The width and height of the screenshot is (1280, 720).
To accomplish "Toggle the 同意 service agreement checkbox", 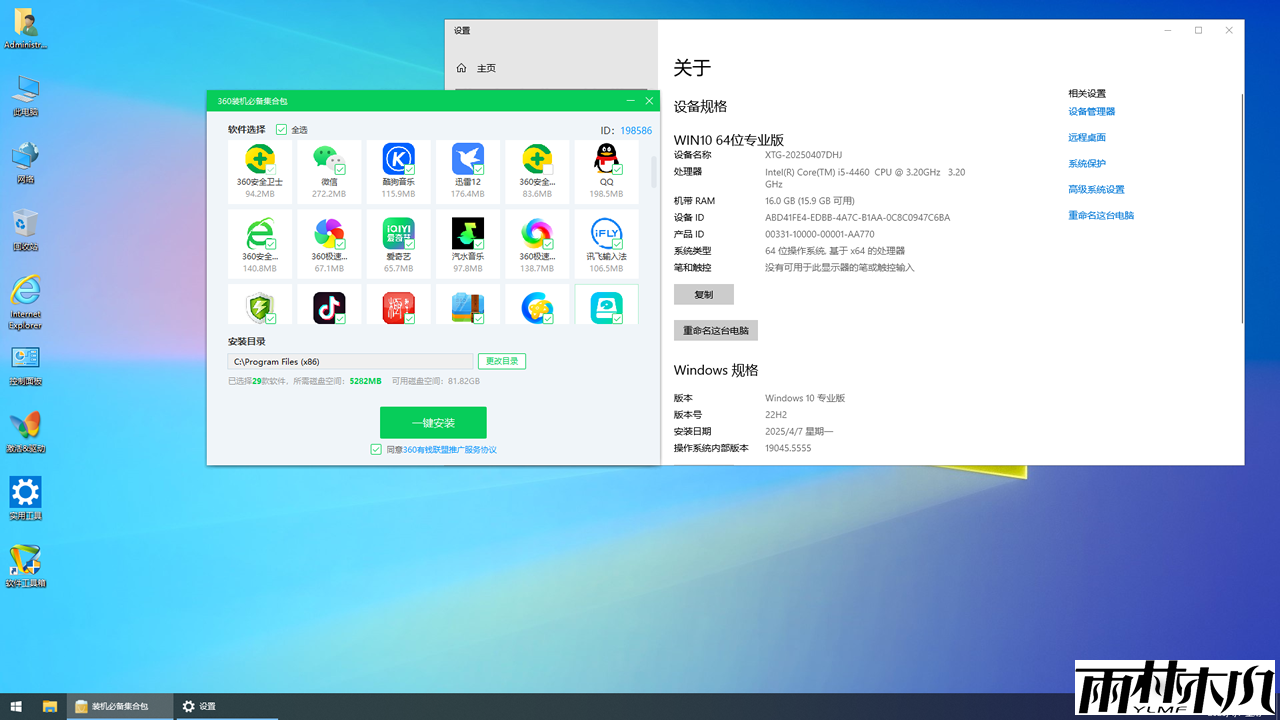I will tap(376, 450).
